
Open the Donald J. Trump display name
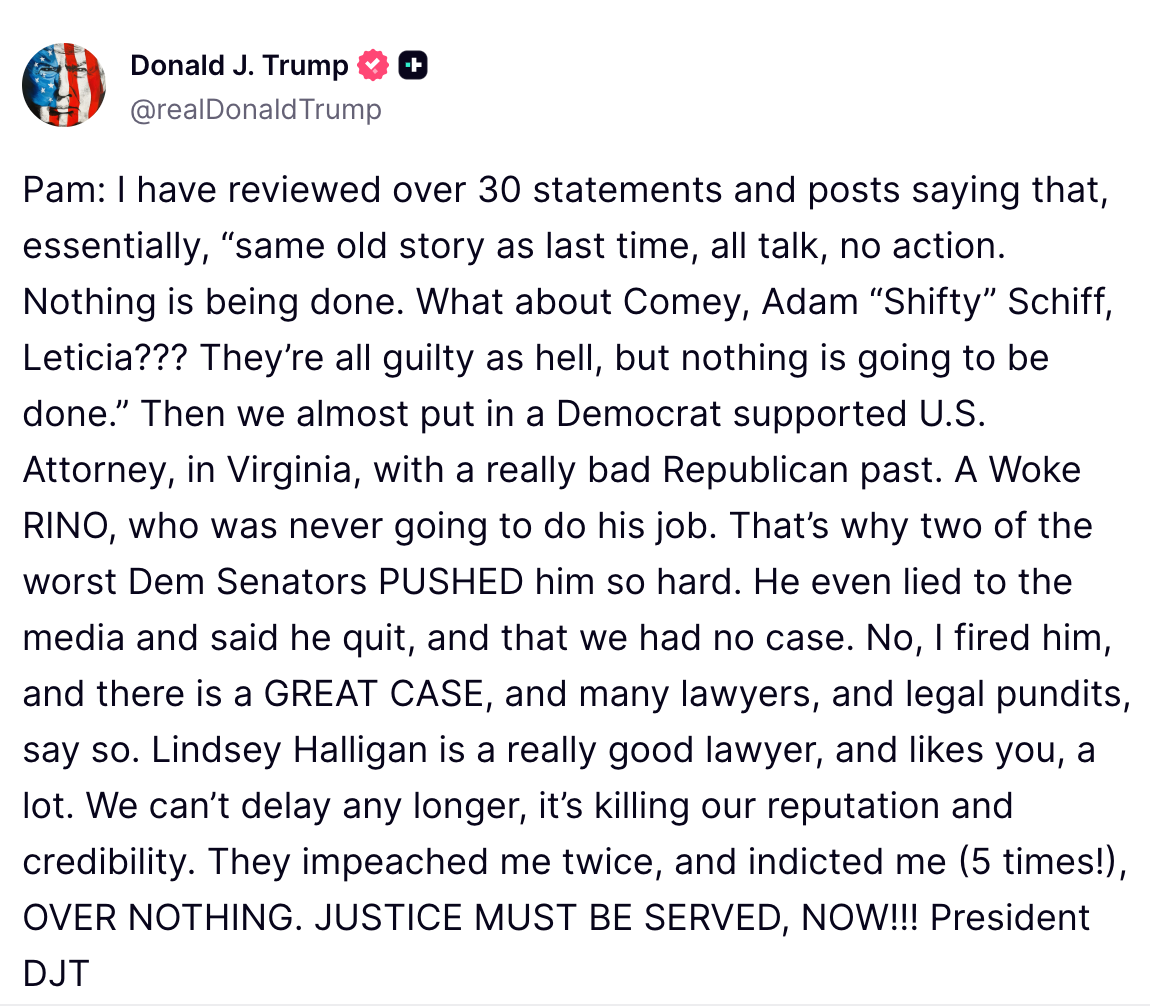coord(239,67)
